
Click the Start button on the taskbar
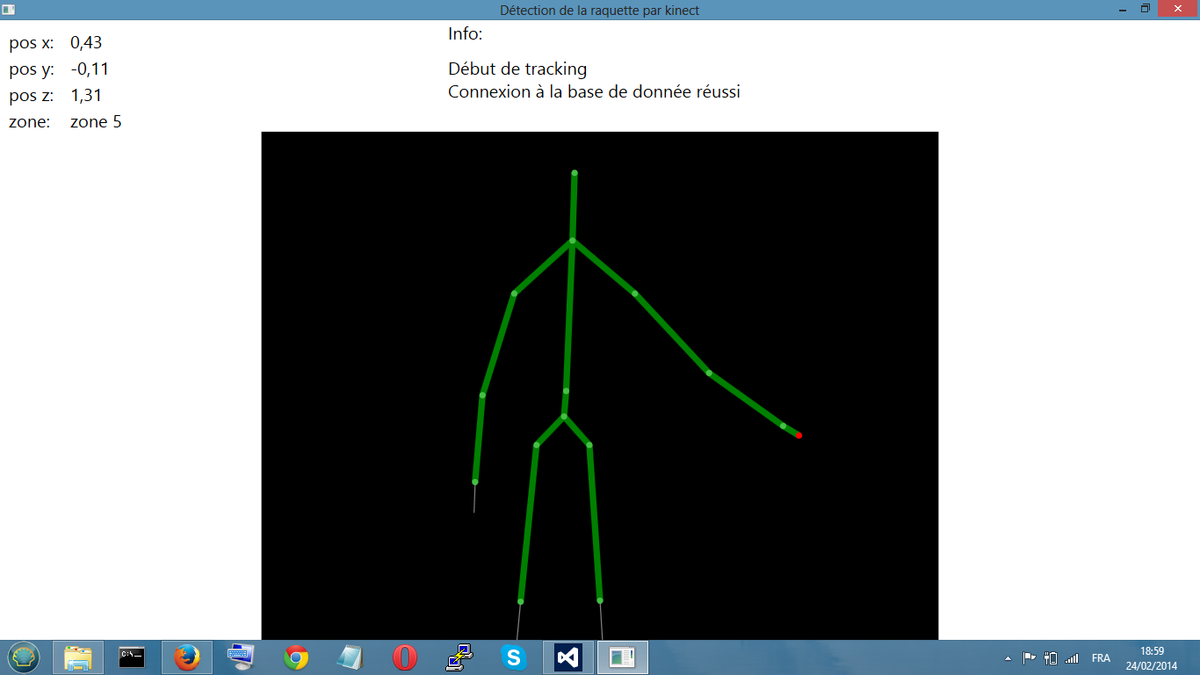coord(24,657)
